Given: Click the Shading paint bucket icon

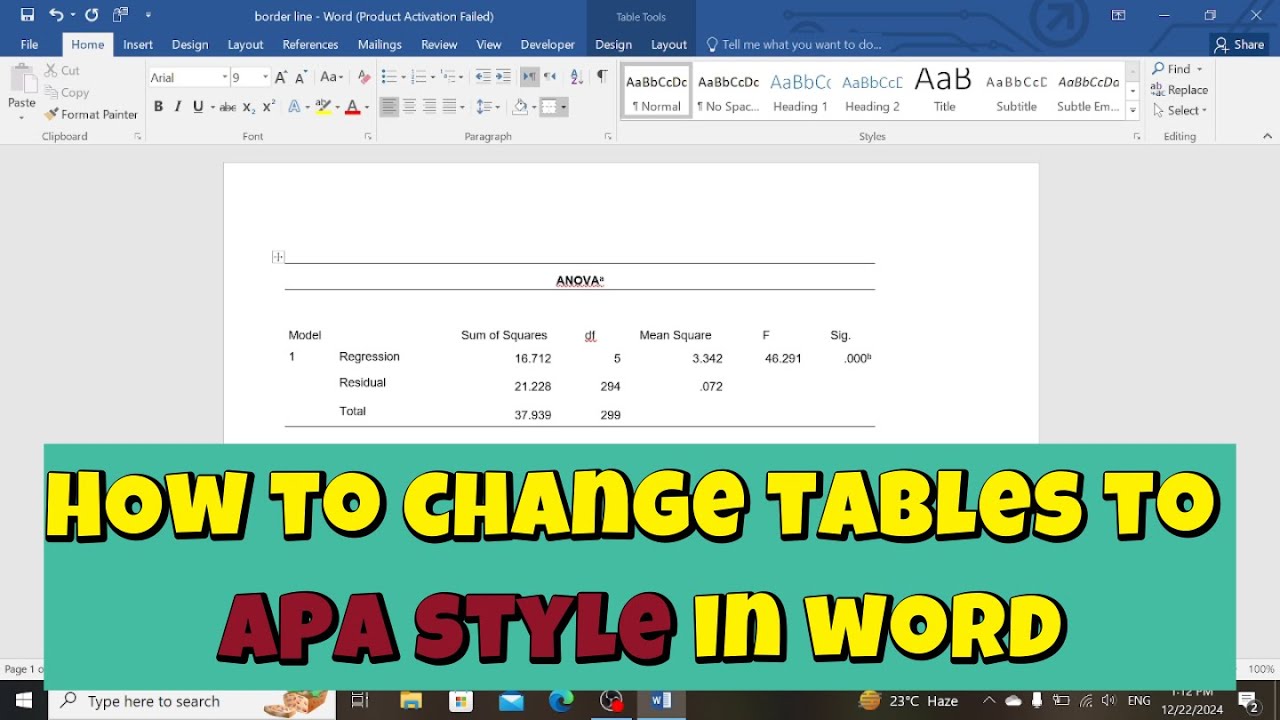Looking at the screenshot, I should tap(519, 107).
